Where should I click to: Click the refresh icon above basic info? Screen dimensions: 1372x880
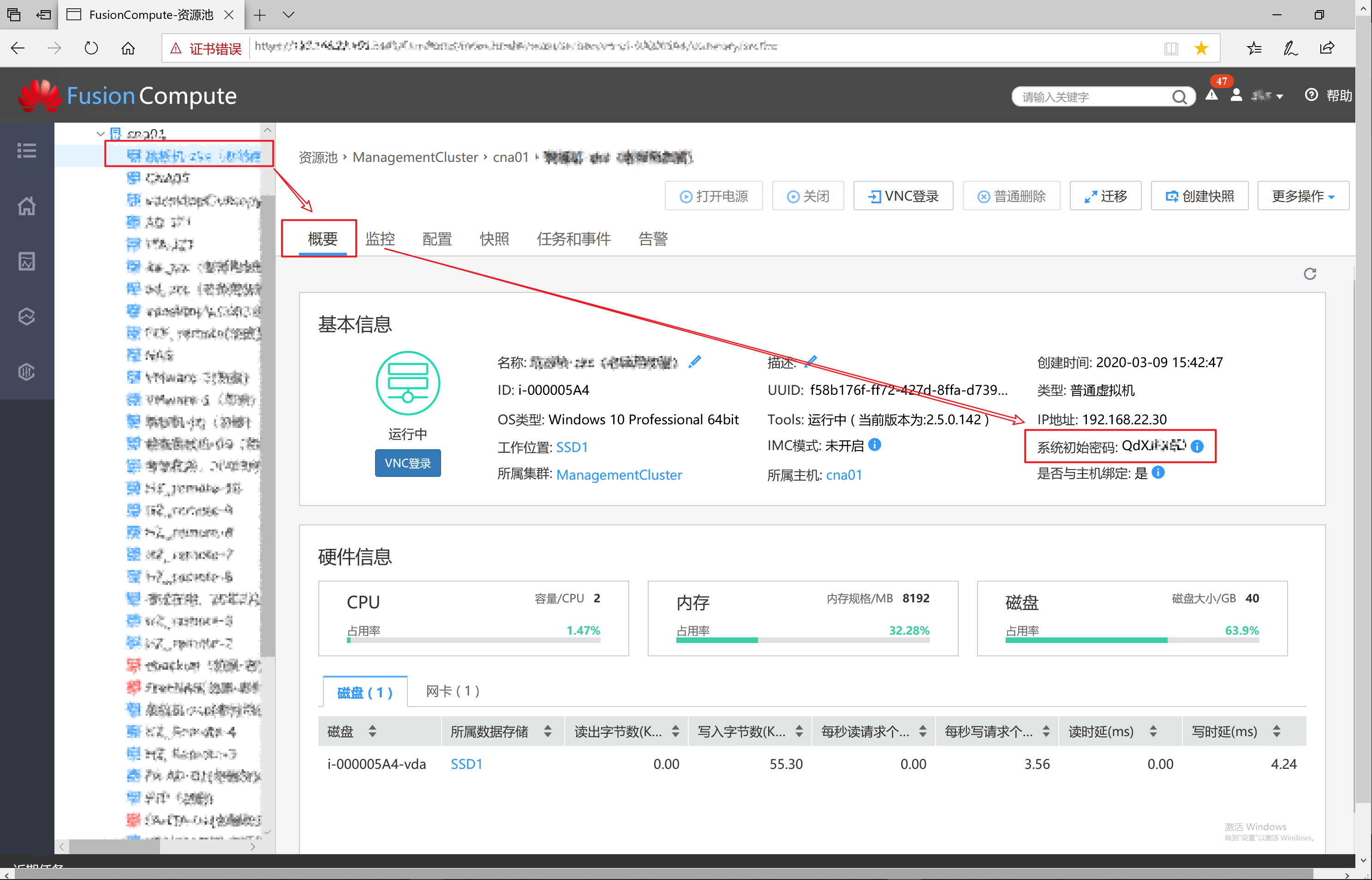(x=1310, y=274)
